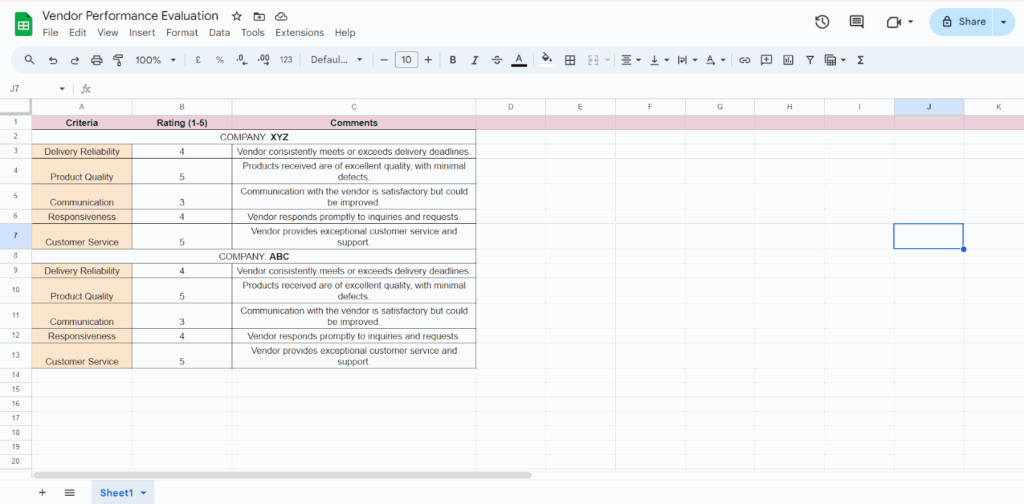Screen dimensions: 1024x504
Task: Move document to a folder
Action: pyautogui.click(x=259, y=16)
